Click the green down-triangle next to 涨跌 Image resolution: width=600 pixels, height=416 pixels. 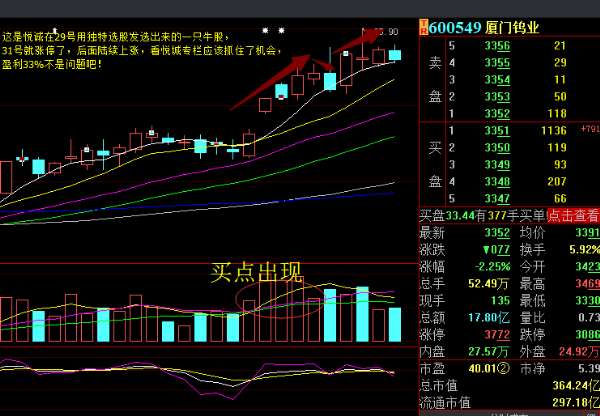tap(484, 249)
